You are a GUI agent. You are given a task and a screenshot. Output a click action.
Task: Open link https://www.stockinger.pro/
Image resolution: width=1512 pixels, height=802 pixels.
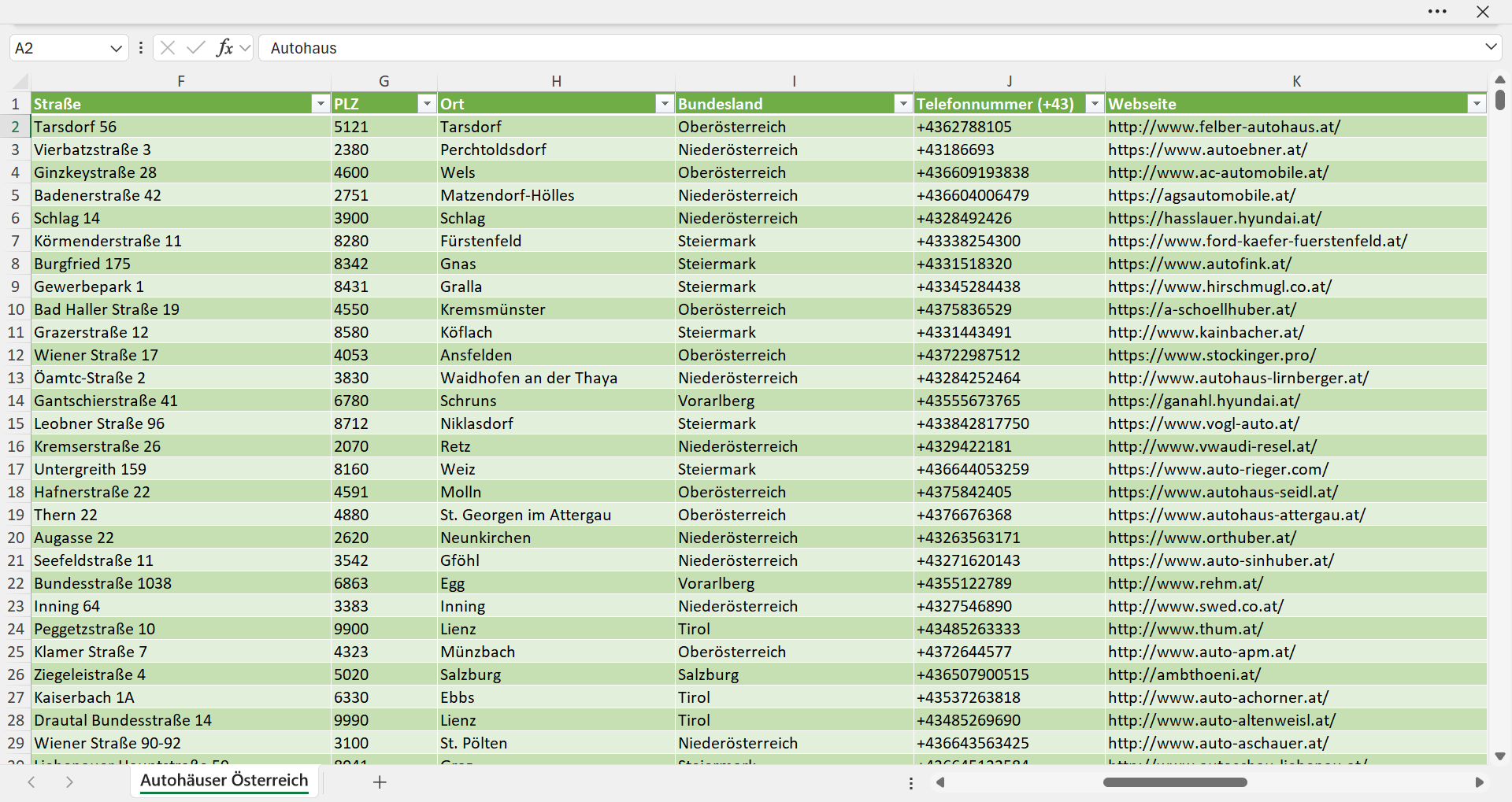(1212, 355)
